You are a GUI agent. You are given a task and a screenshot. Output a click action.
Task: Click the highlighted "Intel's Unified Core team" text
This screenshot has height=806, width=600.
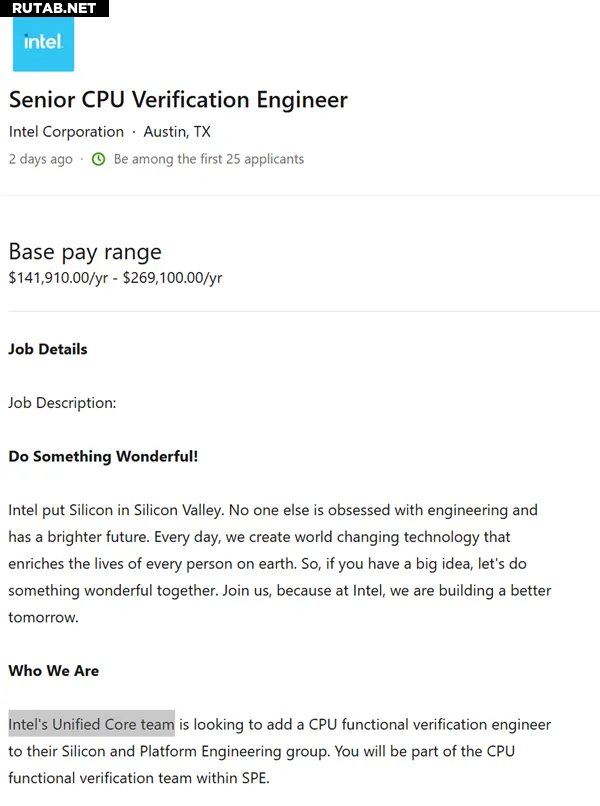tap(91, 724)
